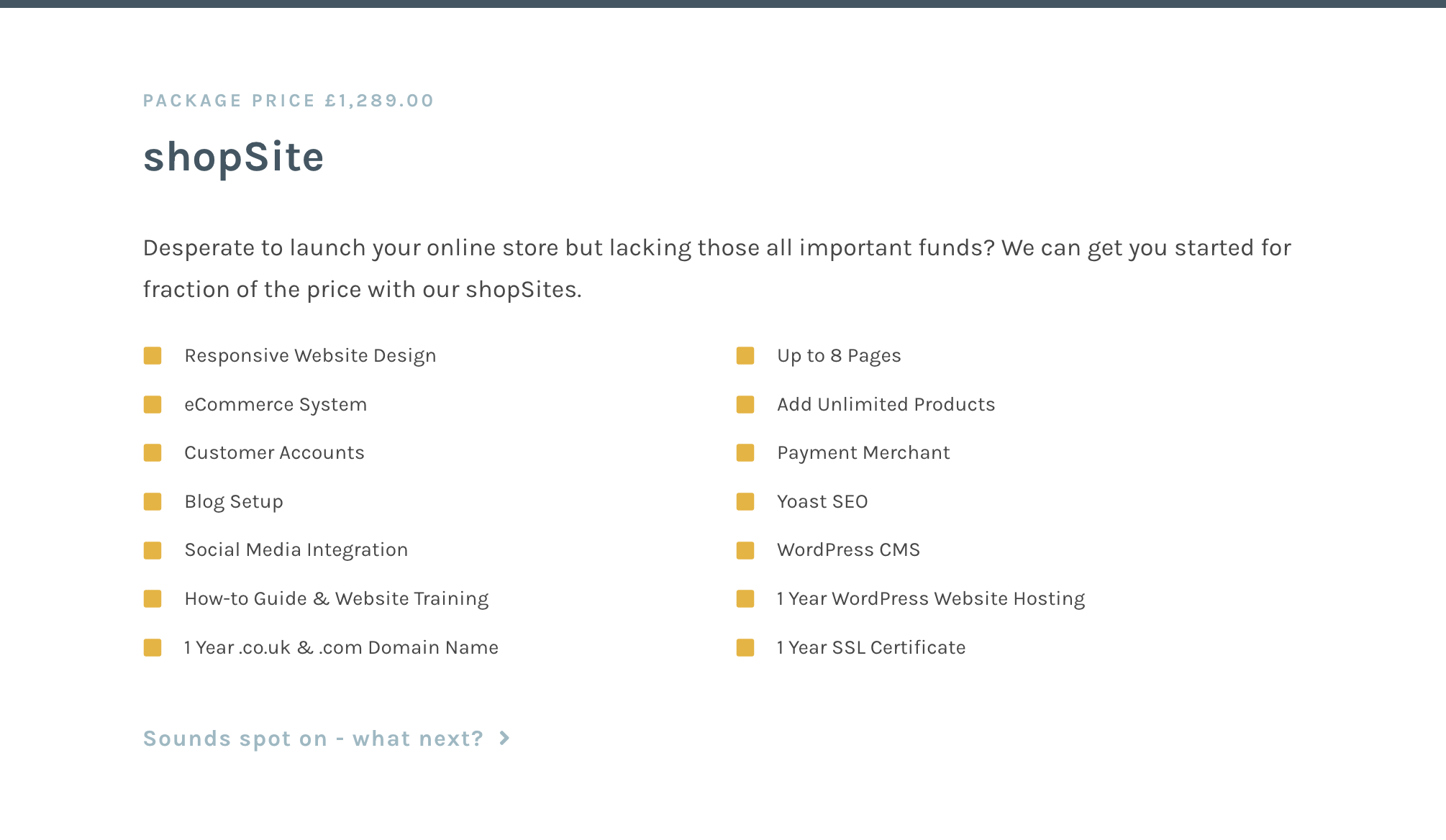Open the 'Sounds spot on - what next?' link
Image resolution: width=1446 pixels, height=840 pixels.
(327, 739)
